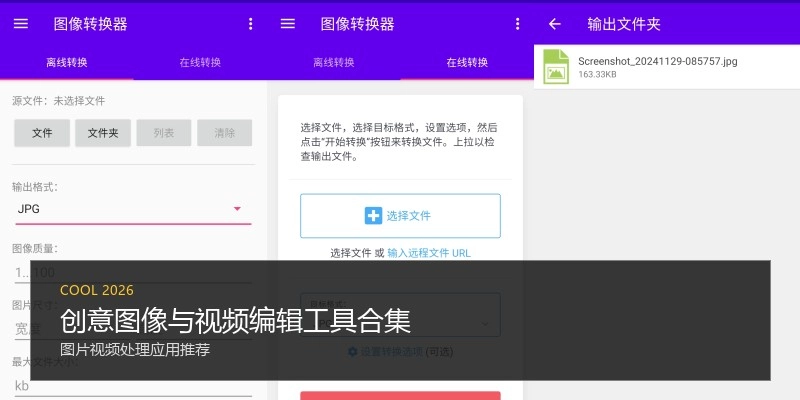Focus the 图像质量 1...100 input field
This screenshot has width=800, height=400.
pyautogui.click(x=130, y=272)
